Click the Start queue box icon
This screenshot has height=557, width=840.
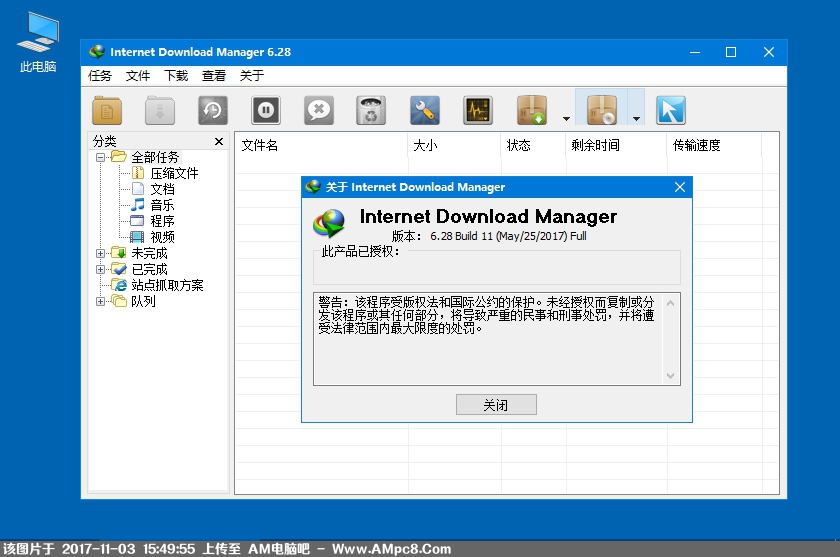532,110
